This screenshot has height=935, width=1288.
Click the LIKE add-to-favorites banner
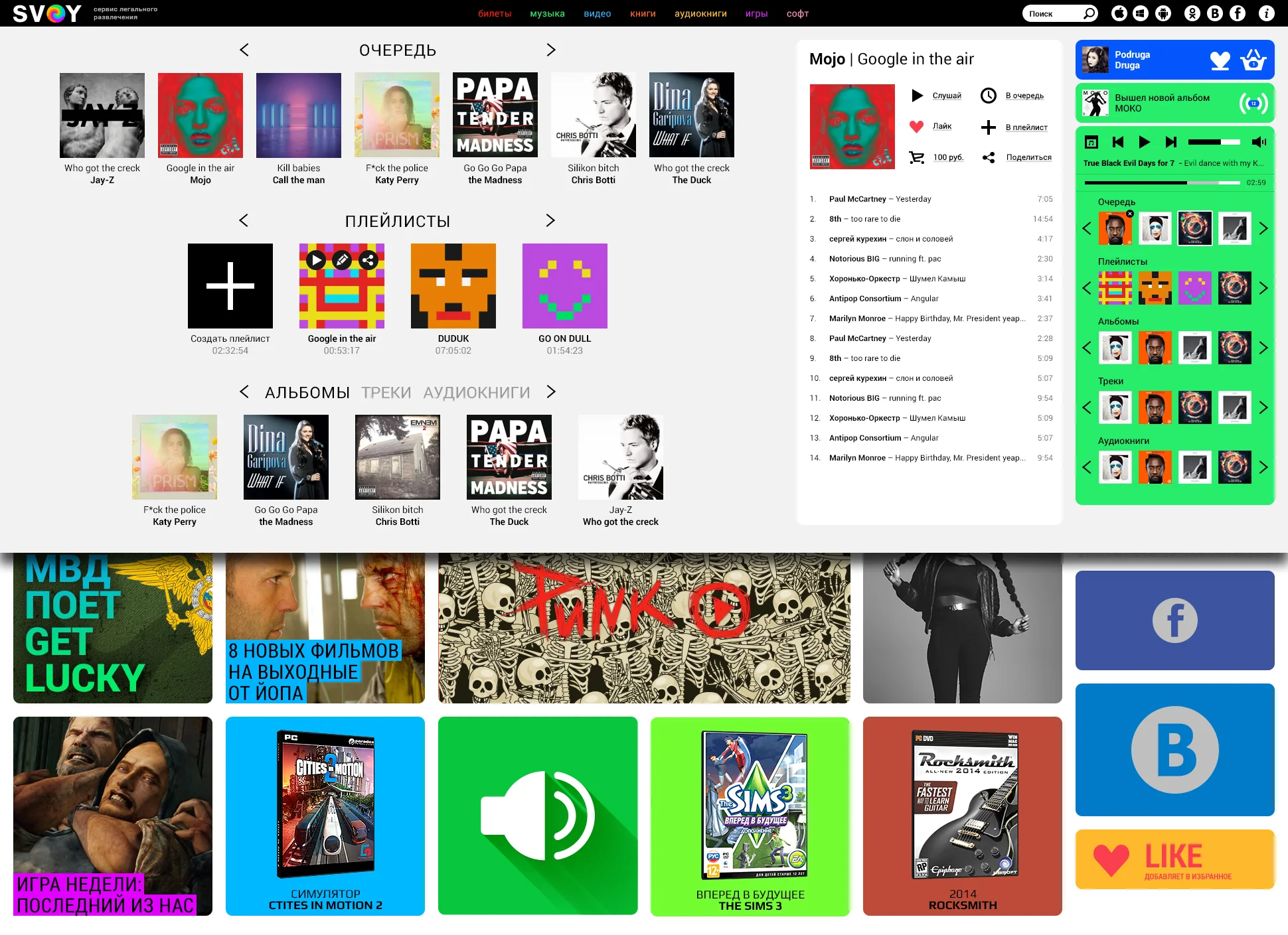pyautogui.click(x=1175, y=859)
